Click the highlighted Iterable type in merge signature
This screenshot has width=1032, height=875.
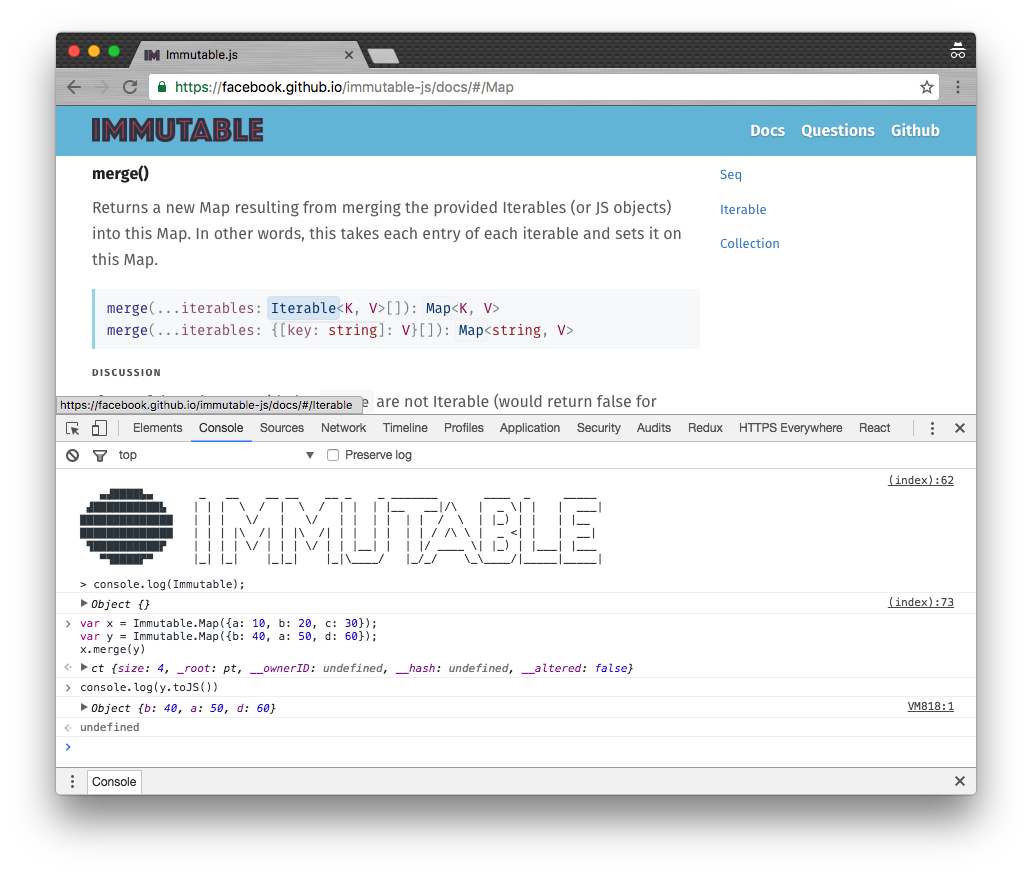click(303, 308)
